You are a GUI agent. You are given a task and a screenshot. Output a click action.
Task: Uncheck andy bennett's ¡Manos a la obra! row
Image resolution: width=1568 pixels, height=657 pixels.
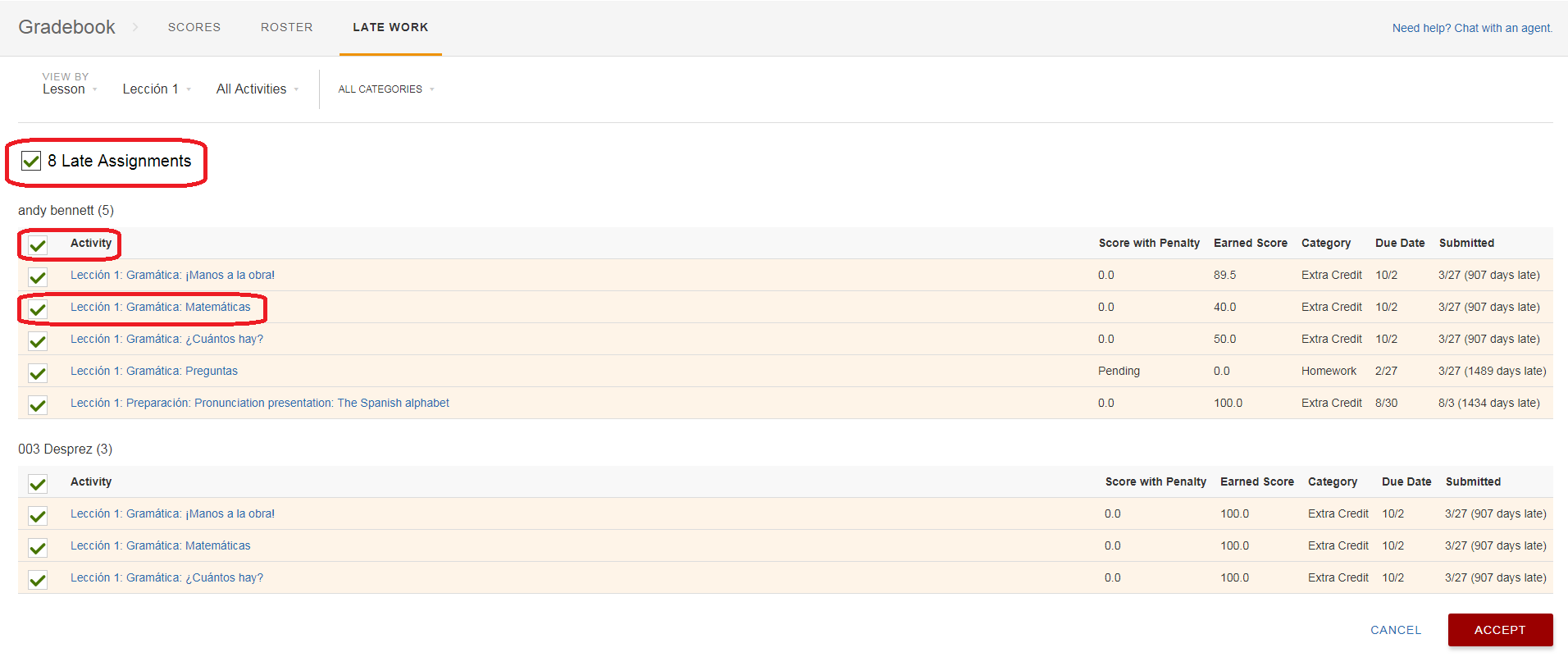click(38, 276)
